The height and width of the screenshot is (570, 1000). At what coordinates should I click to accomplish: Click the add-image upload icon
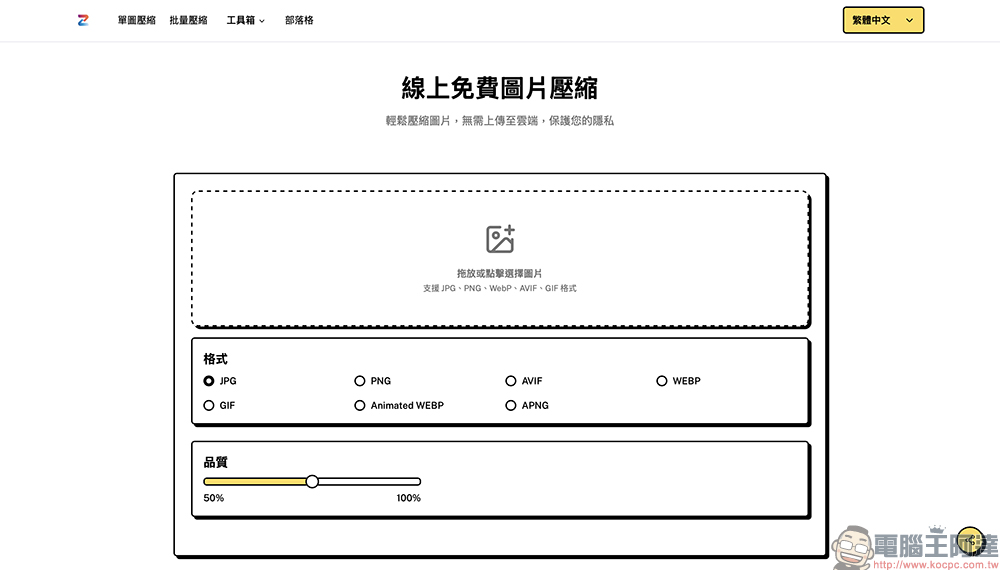tap(500, 239)
